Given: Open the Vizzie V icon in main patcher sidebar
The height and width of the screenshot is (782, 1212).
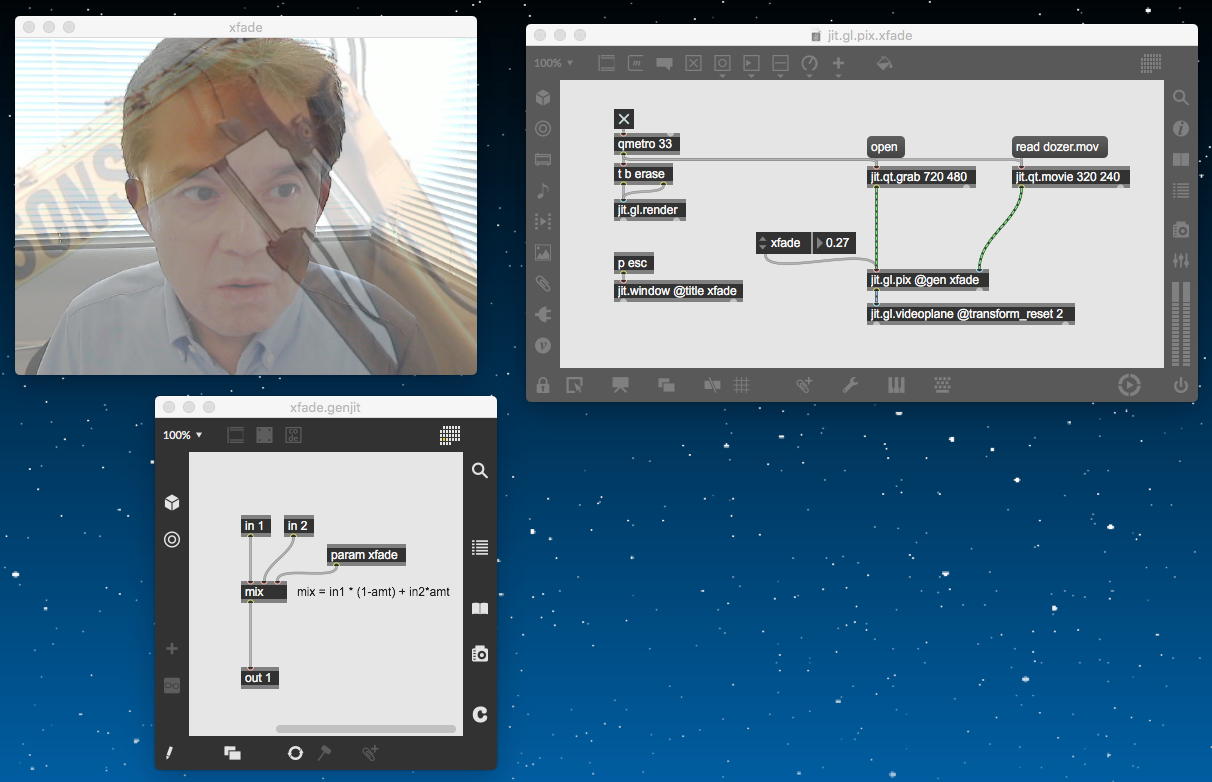Looking at the screenshot, I should pos(543,345).
